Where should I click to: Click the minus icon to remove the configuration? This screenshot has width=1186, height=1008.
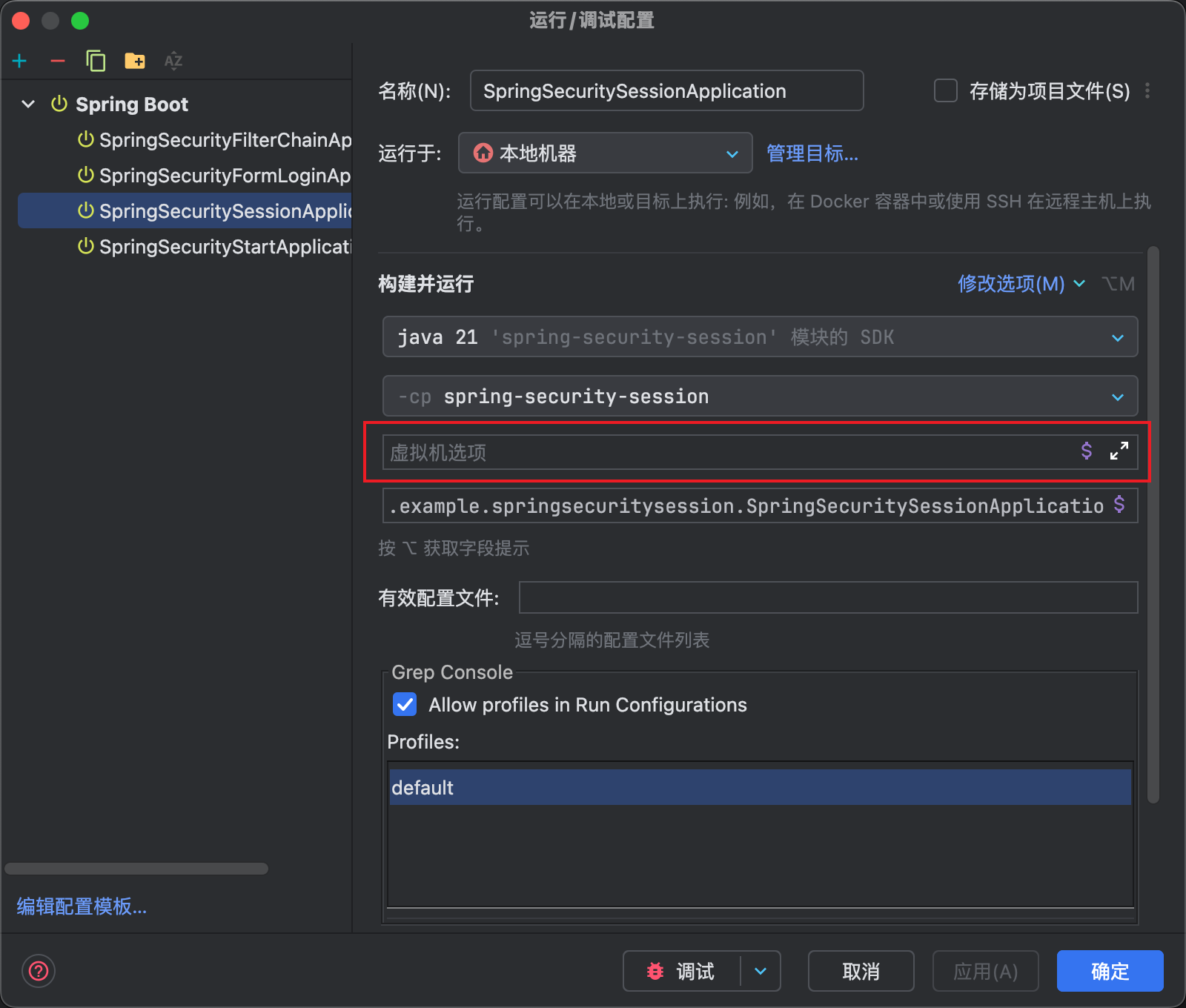pos(58,61)
